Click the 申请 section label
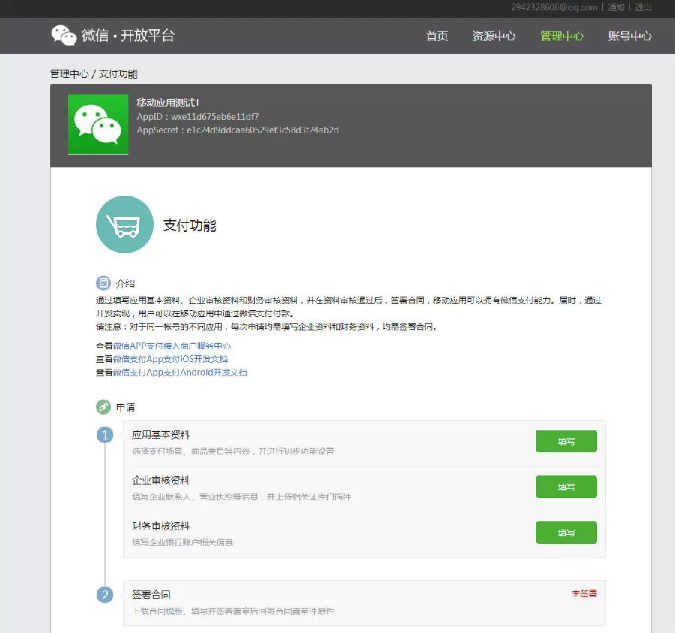This screenshot has height=633, width=675. [x=125, y=407]
